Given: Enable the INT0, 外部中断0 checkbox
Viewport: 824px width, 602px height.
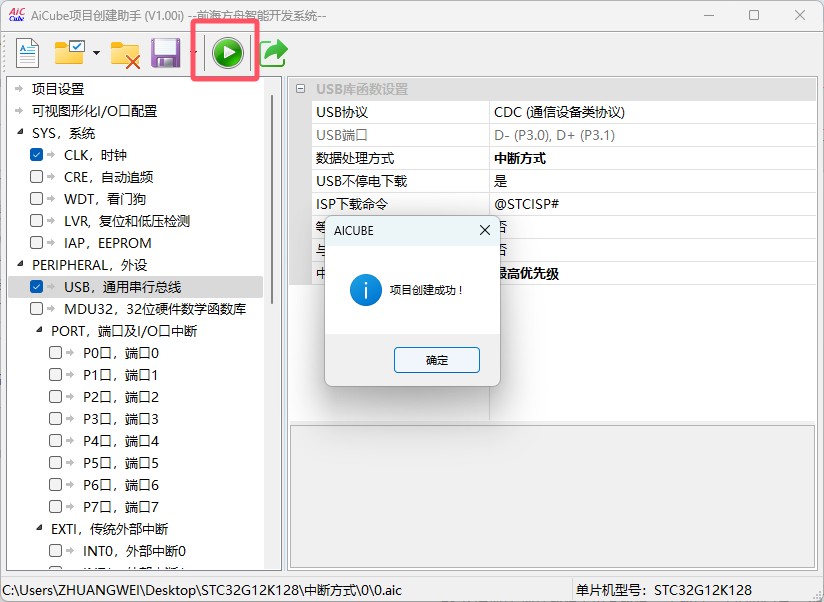Looking at the screenshot, I should [x=55, y=551].
